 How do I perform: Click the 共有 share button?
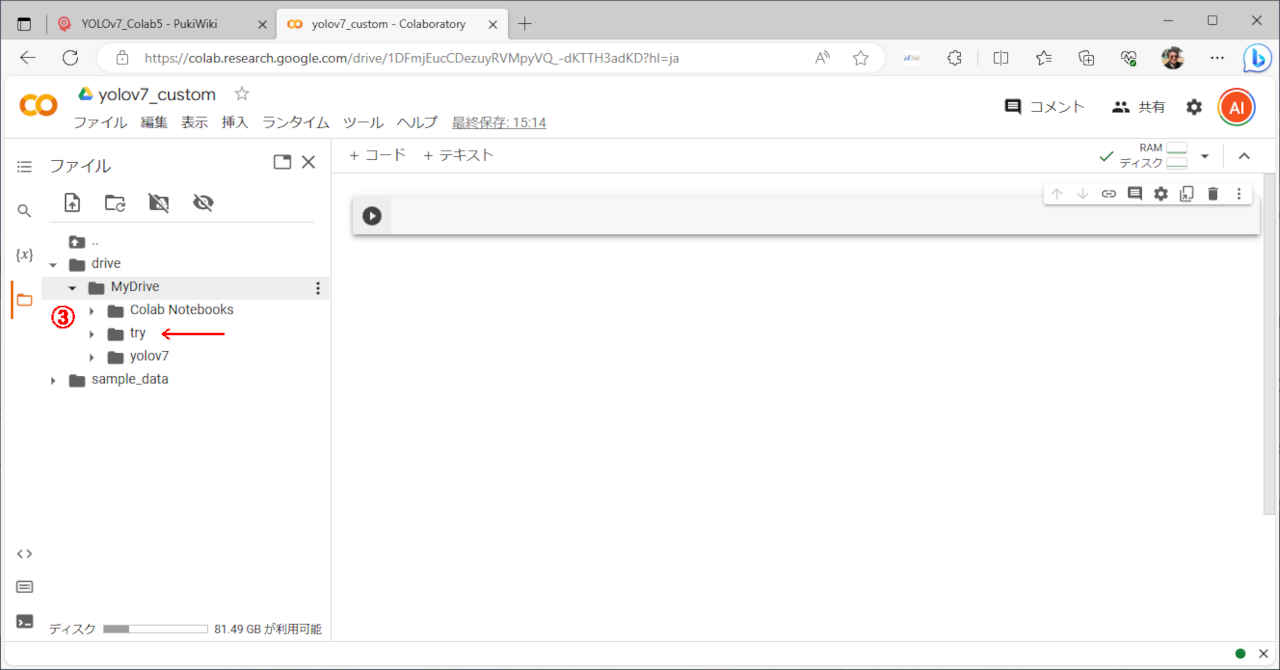tap(1138, 107)
